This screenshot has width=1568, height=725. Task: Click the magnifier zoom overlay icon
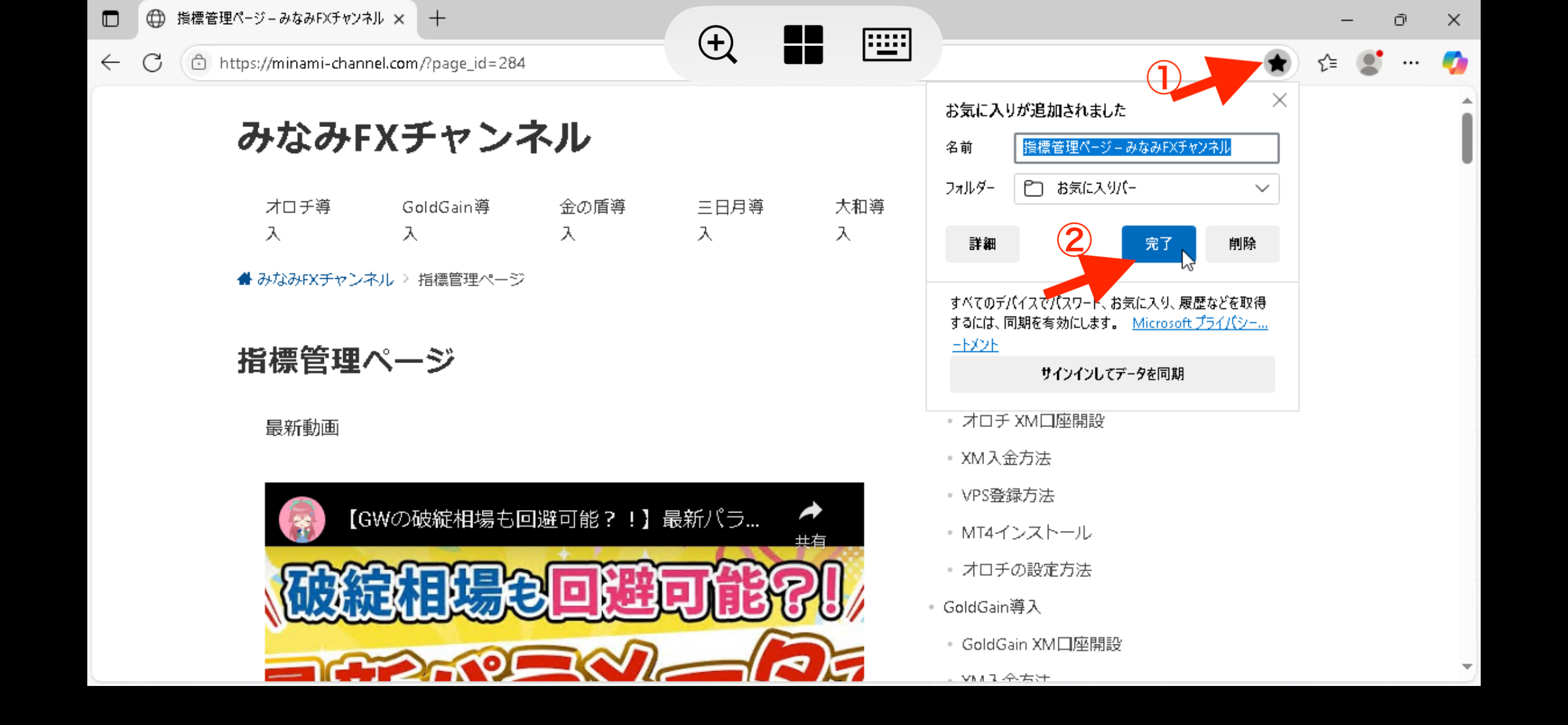pyautogui.click(x=717, y=44)
